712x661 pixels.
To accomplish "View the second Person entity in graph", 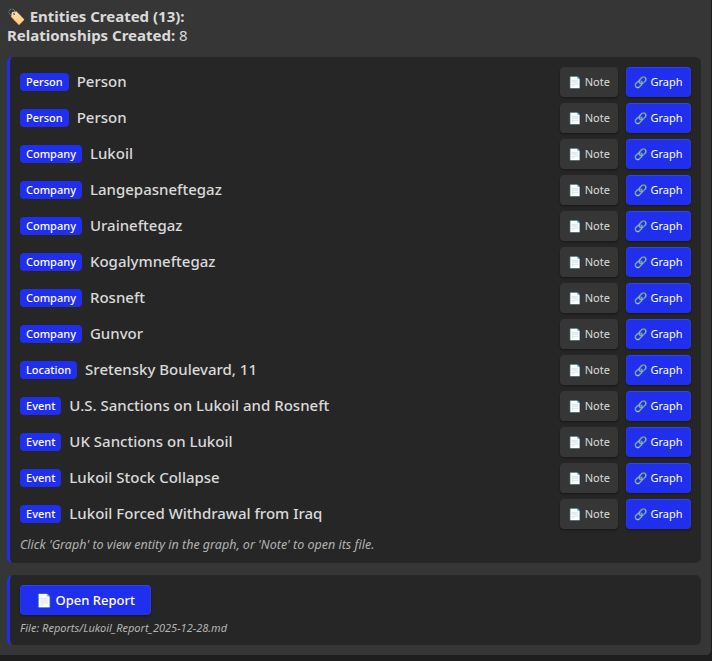I will tap(658, 118).
